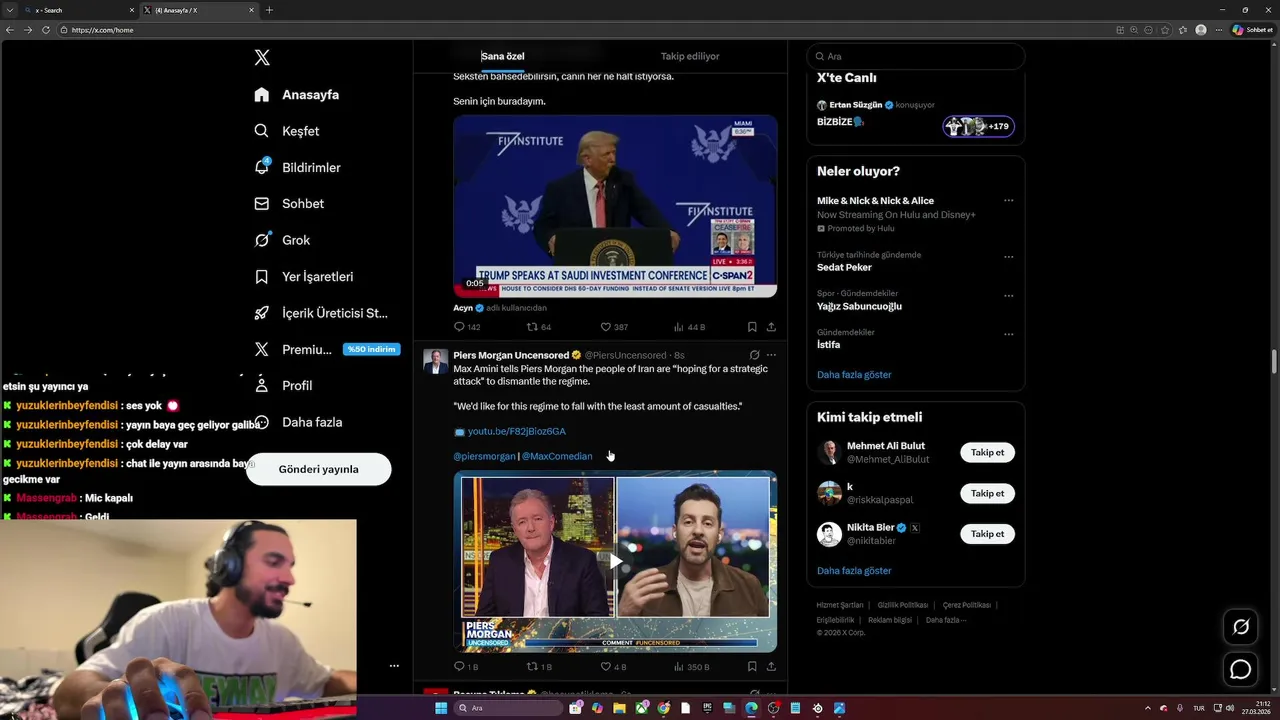This screenshot has width=1280, height=720.
Task: Open Bildirimler notifications
Action: click(x=298, y=167)
